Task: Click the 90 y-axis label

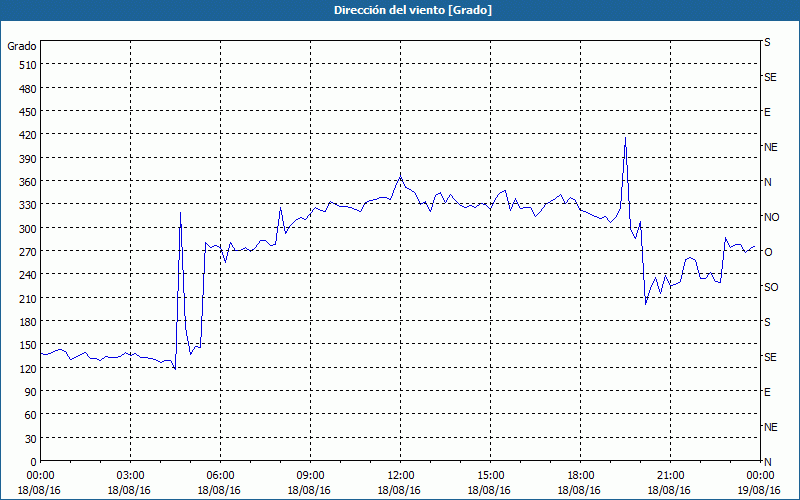Action: [30, 392]
